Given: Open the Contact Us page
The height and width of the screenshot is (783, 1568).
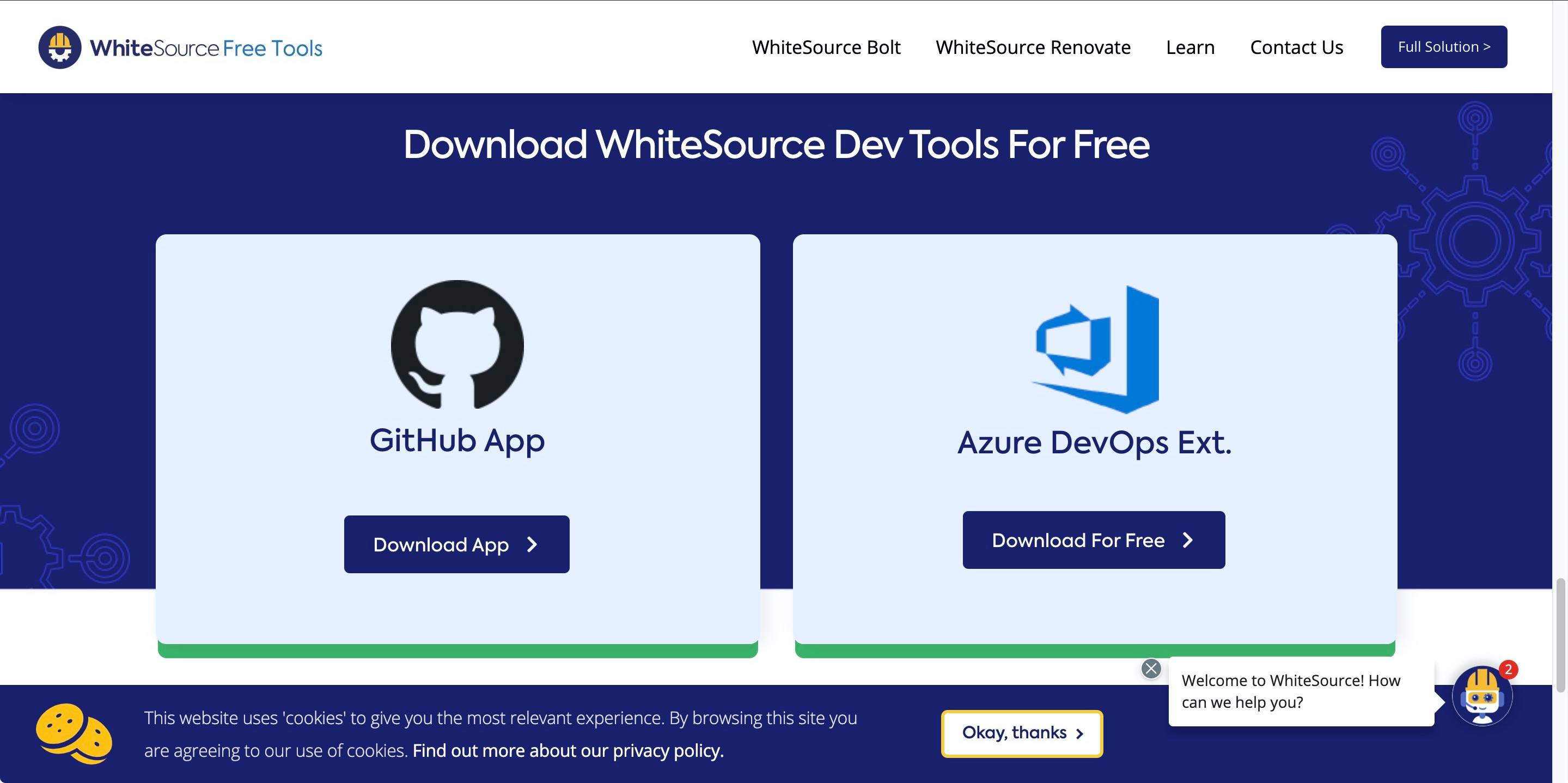Looking at the screenshot, I should 1297,47.
